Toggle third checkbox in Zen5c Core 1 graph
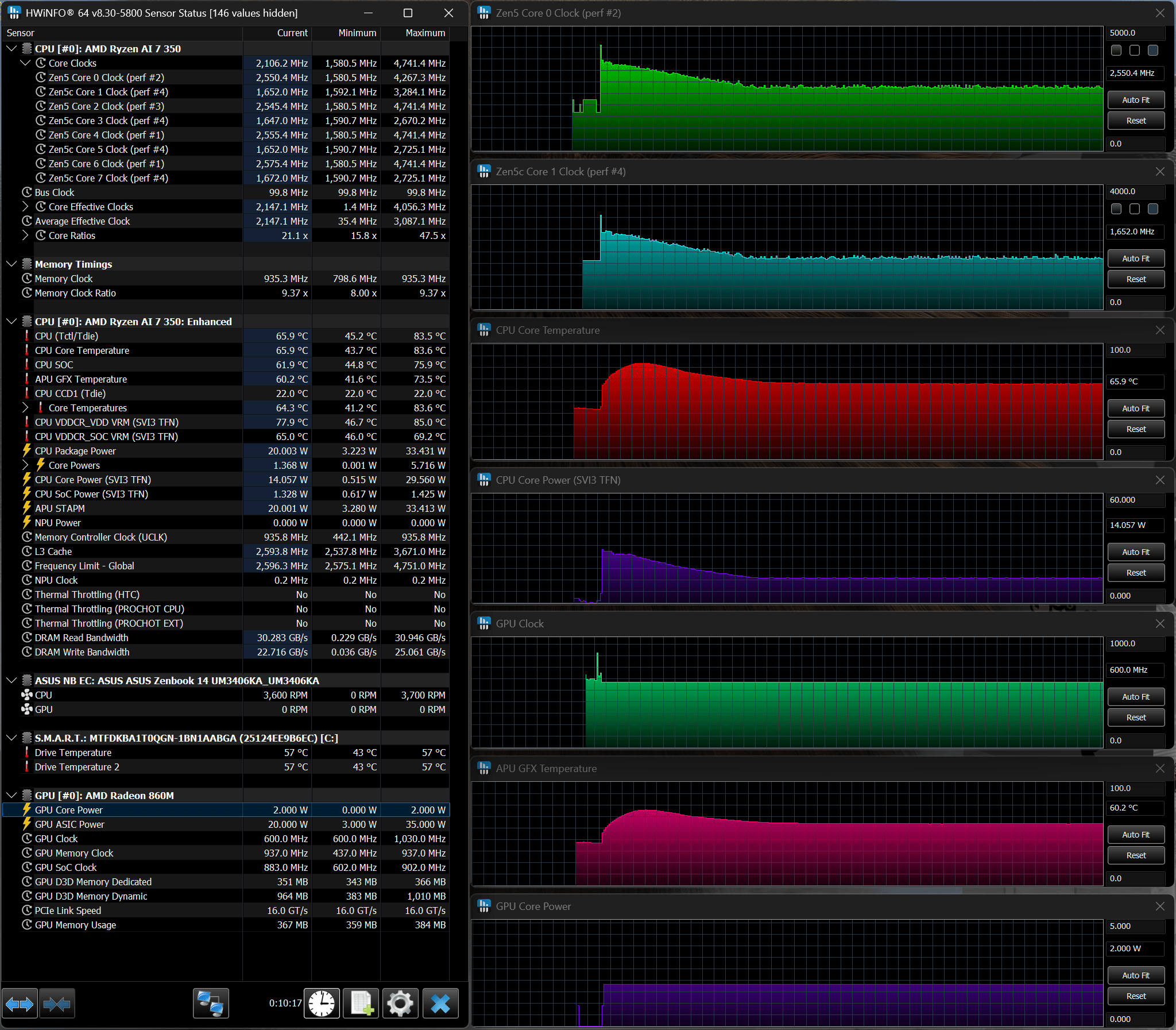1176x1030 pixels. pos(1152,209)
